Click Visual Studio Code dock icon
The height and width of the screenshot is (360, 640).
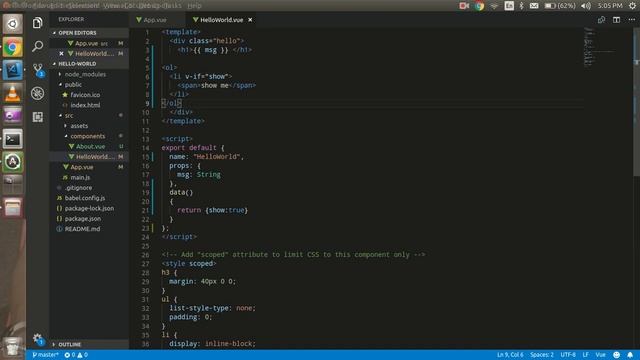coord(13,70)
